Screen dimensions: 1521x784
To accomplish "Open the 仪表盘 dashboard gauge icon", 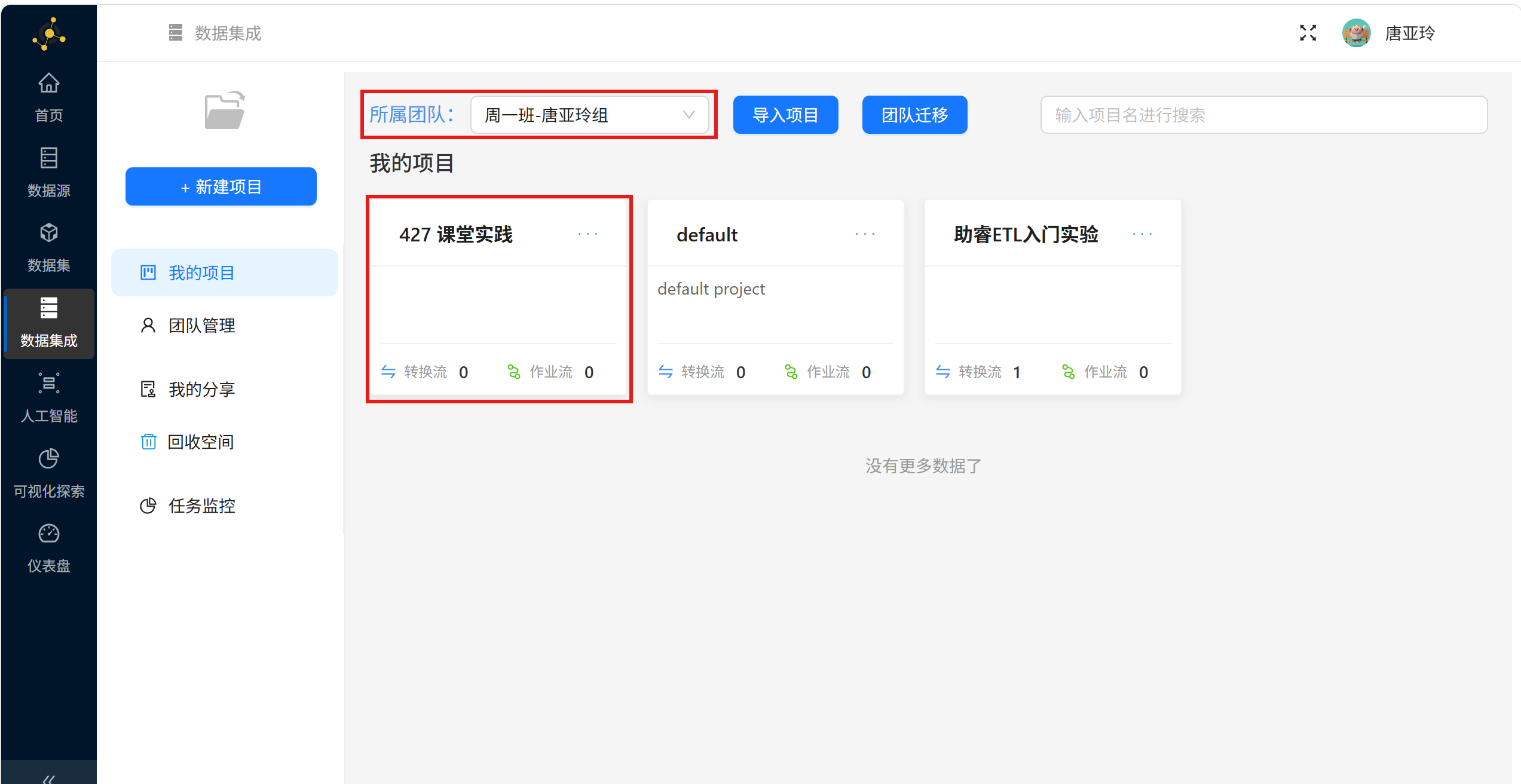I will pyautogui.click(x=49, y=534).
